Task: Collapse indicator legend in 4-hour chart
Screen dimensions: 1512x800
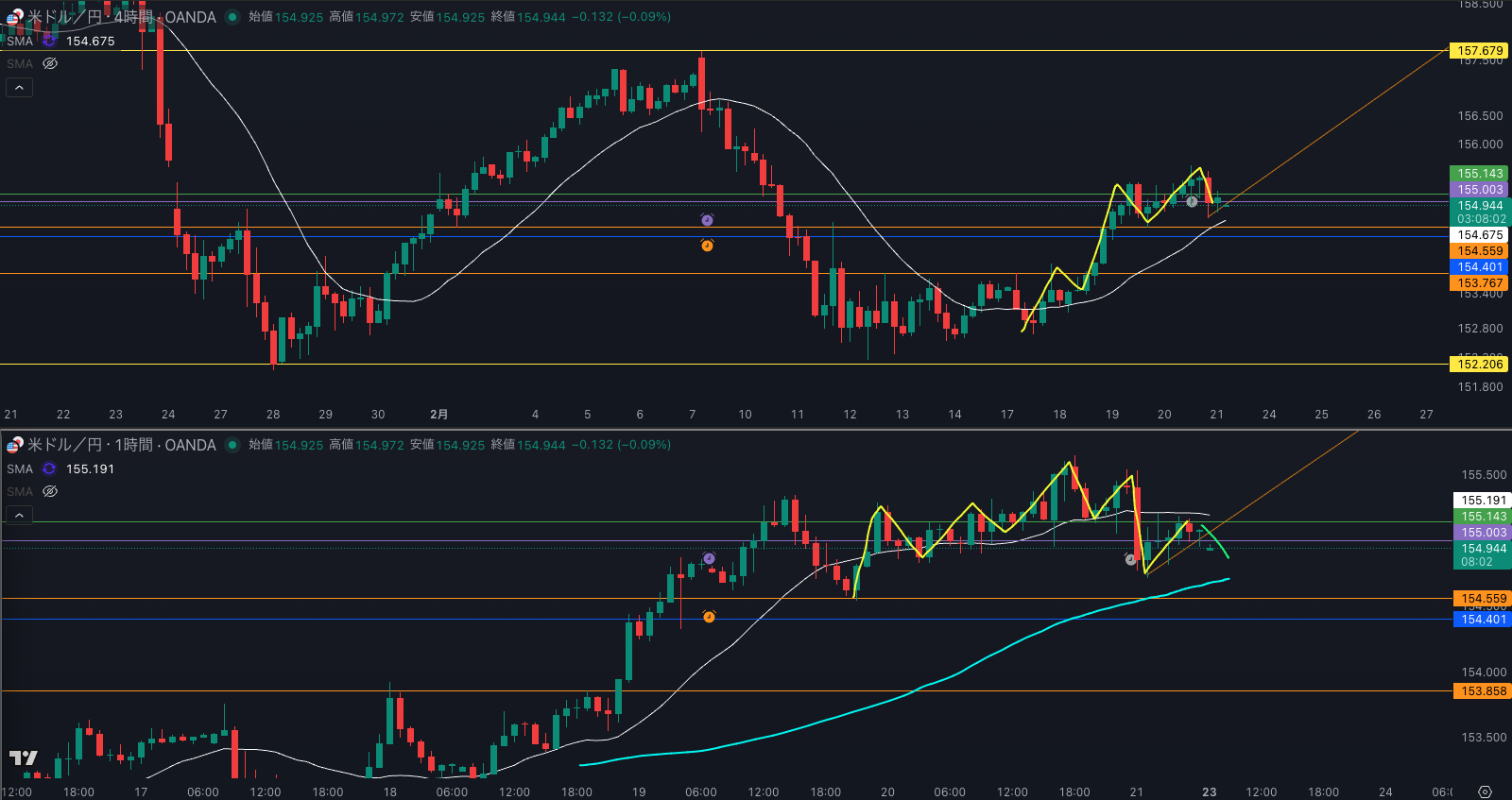Action: click(x=19, y=88)
